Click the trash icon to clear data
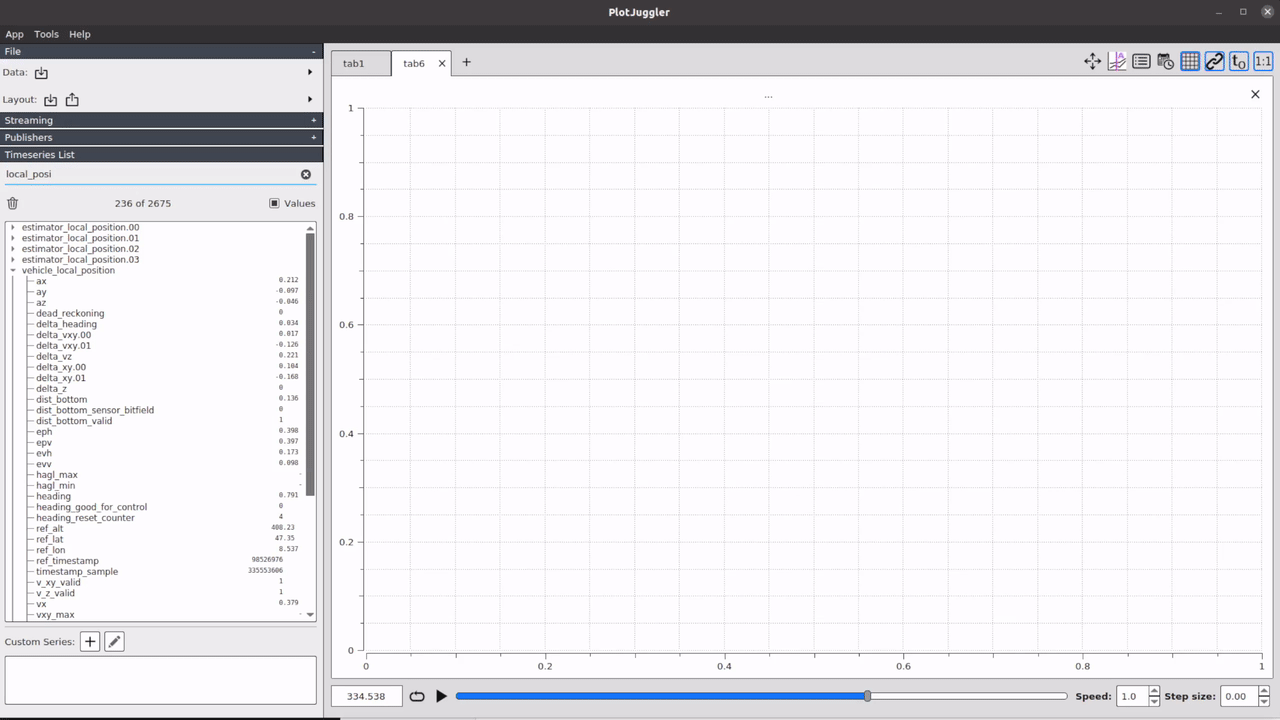Viewport: 1280px width, 720px height. 12,203
